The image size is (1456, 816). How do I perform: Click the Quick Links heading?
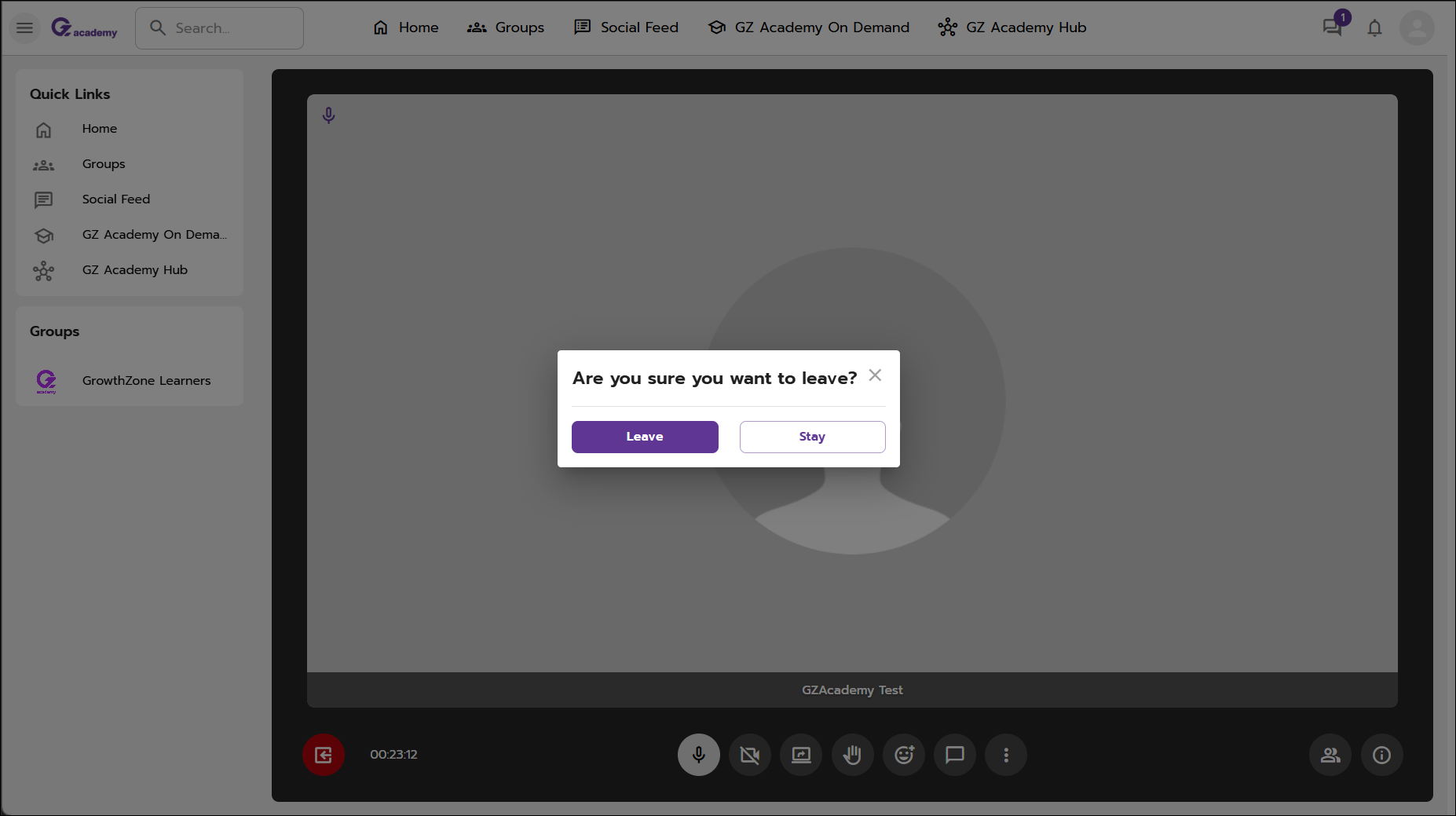click(70, 94)
